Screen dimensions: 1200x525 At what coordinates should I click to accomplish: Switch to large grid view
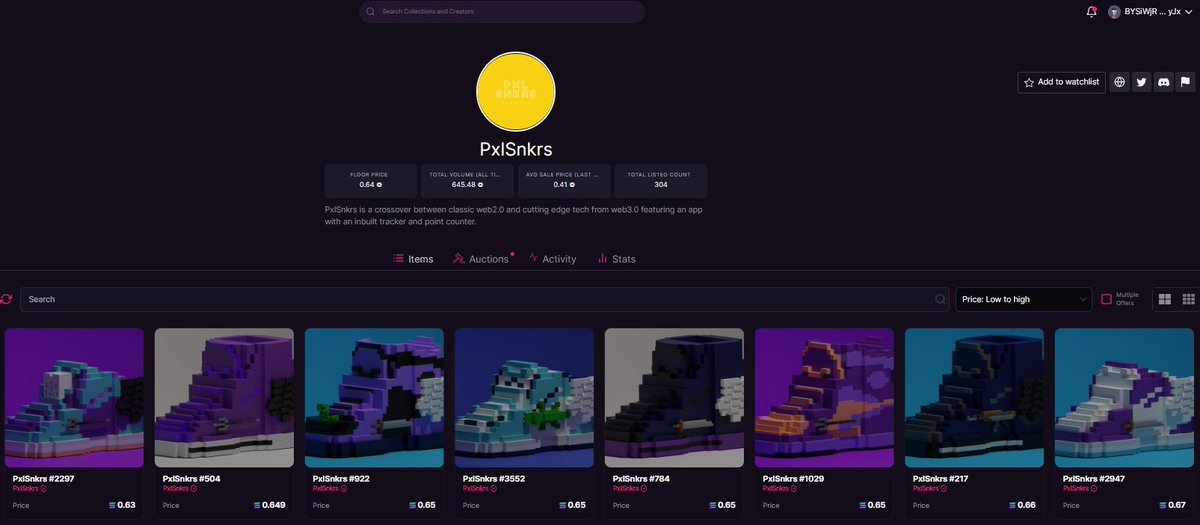click(1165, 299)
